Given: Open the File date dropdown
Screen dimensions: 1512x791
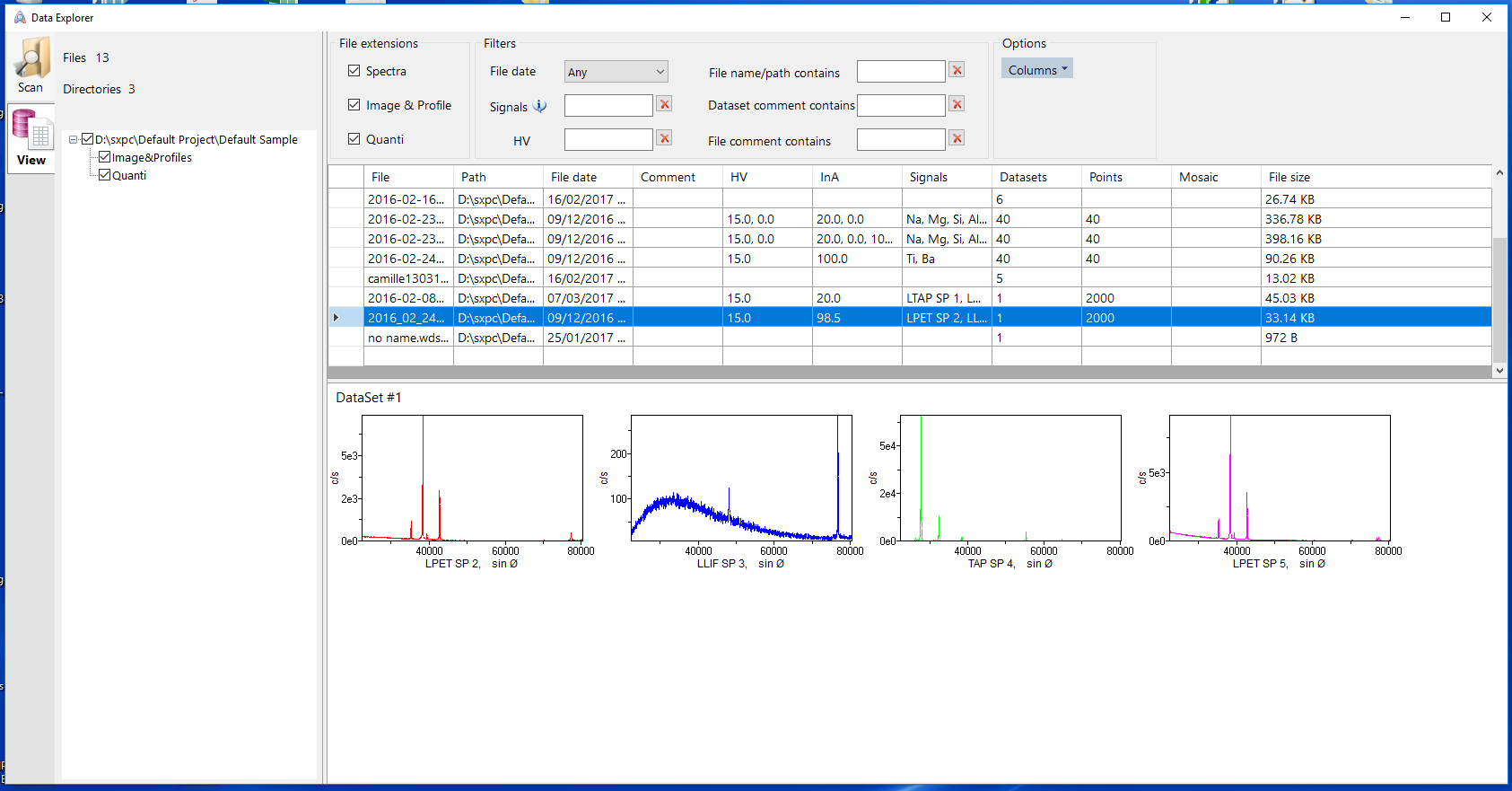Looking at the screenshot, I should tap(616, 72).
